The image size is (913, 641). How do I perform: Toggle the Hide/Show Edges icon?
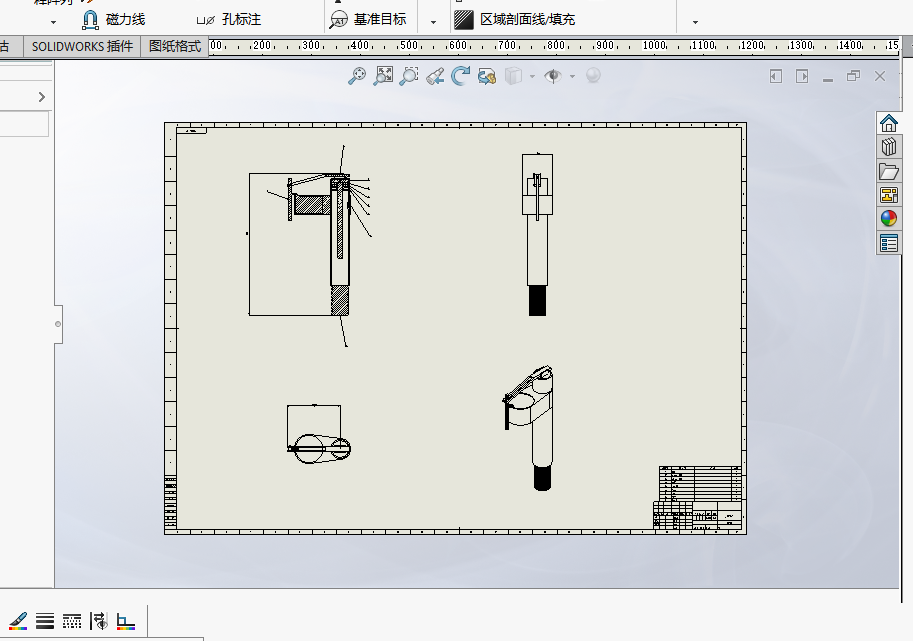coord(99,621)
